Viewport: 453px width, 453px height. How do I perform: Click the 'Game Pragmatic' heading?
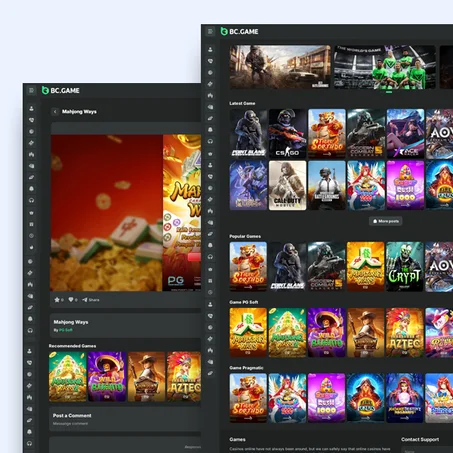pos(246,368)
